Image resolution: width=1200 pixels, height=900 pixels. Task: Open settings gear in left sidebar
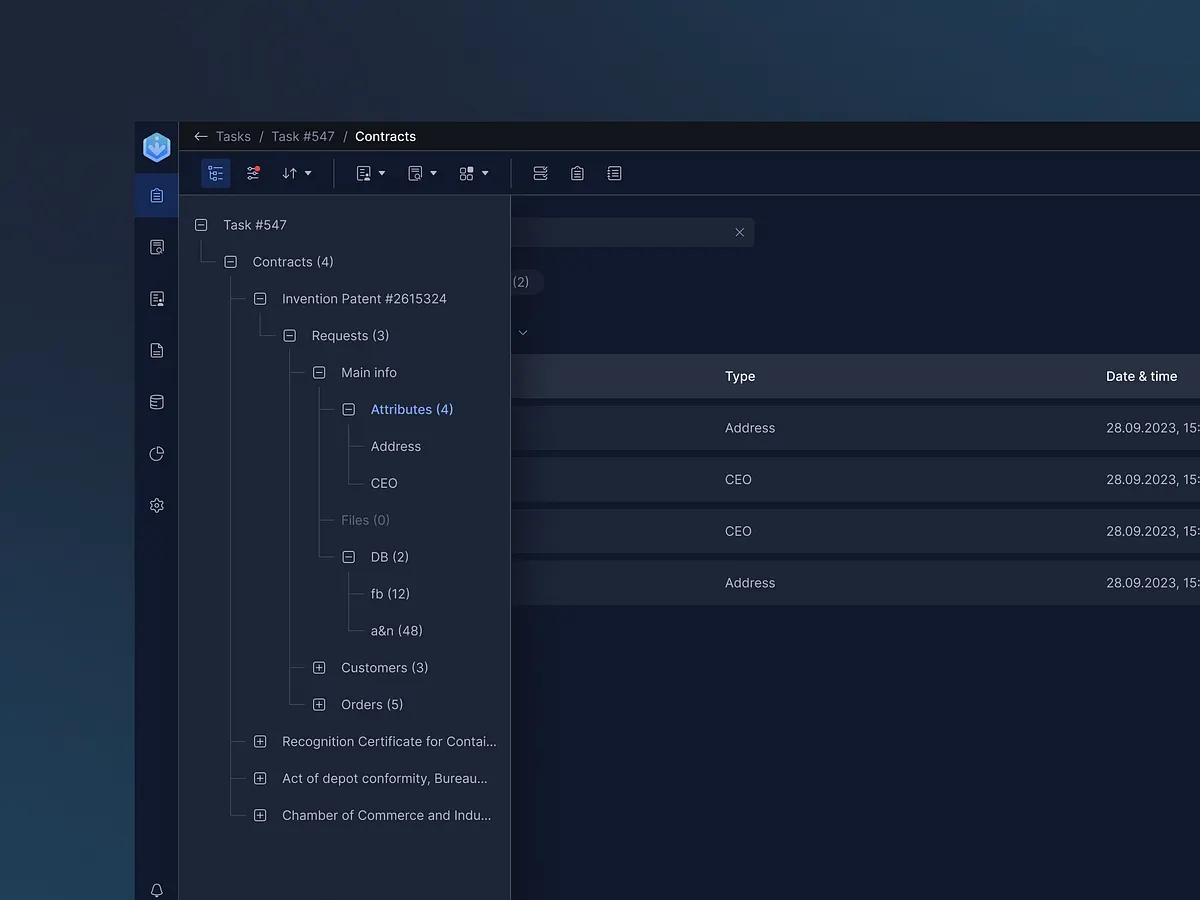coord(157,506)
